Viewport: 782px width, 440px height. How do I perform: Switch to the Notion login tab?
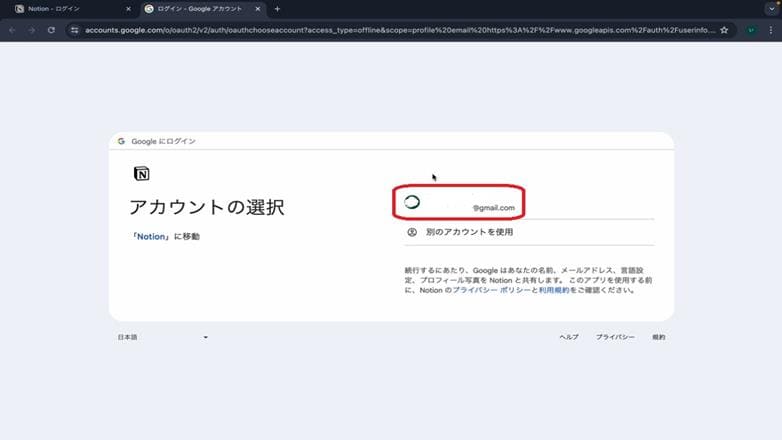[x=72, y=9]
